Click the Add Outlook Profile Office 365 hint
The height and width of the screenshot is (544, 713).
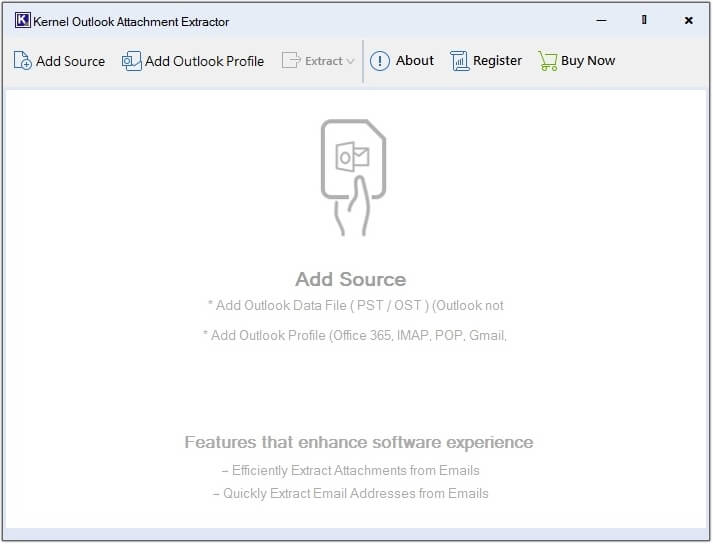355,335
